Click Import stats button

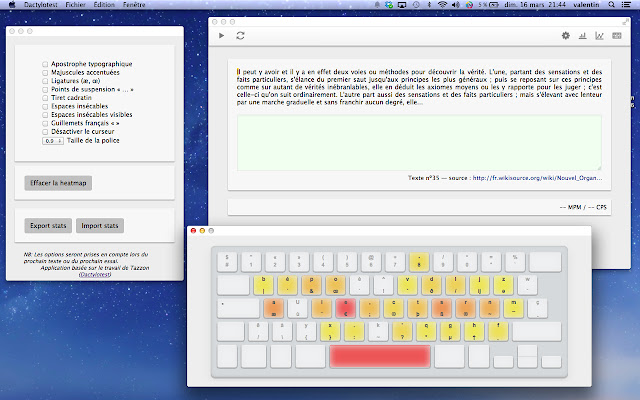pyautogui.click(x=100, y=225)
